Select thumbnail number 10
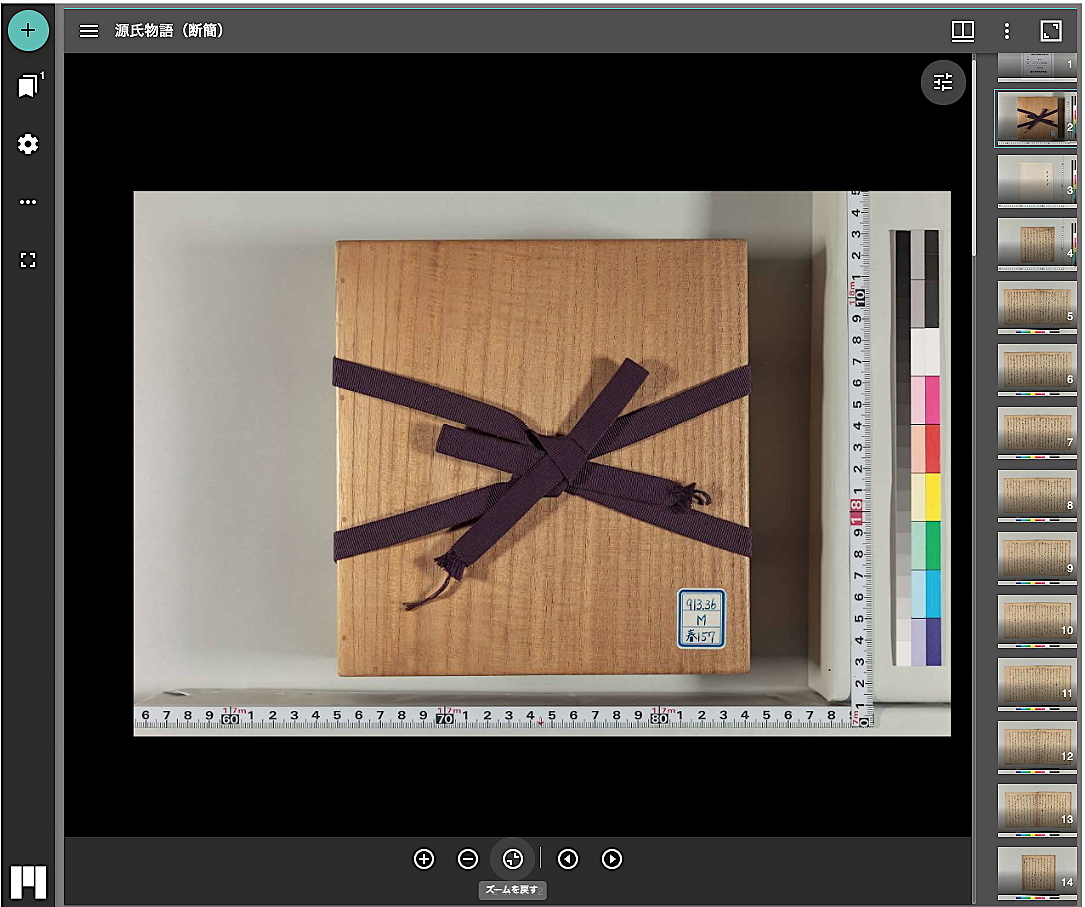Image resolution: width=1085 pixels, height=907 pixels. pyautogui.click(x=1036, y=621)
